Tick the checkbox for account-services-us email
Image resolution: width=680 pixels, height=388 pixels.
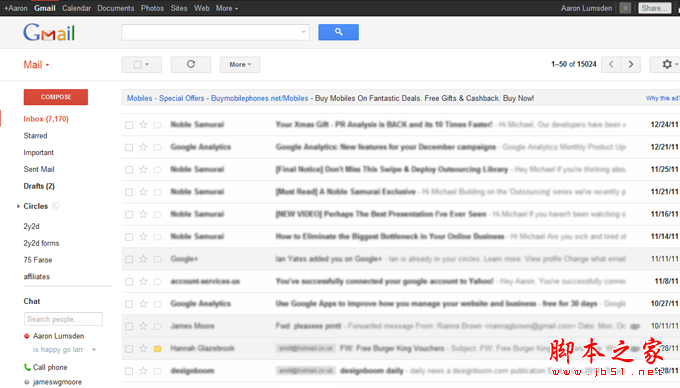(x=129, y=282)
